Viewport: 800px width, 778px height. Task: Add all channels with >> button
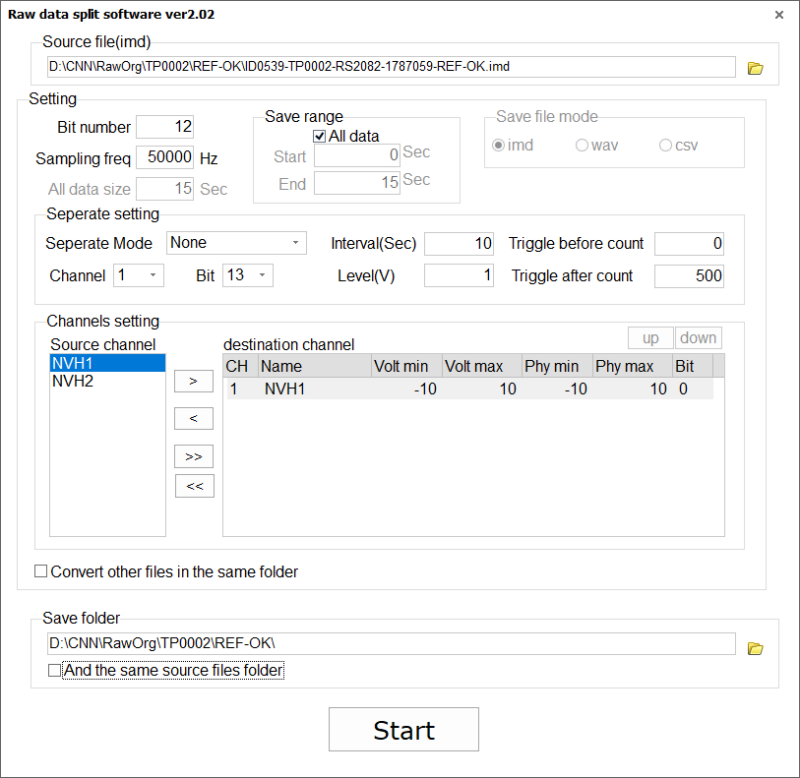pos(193,456)
